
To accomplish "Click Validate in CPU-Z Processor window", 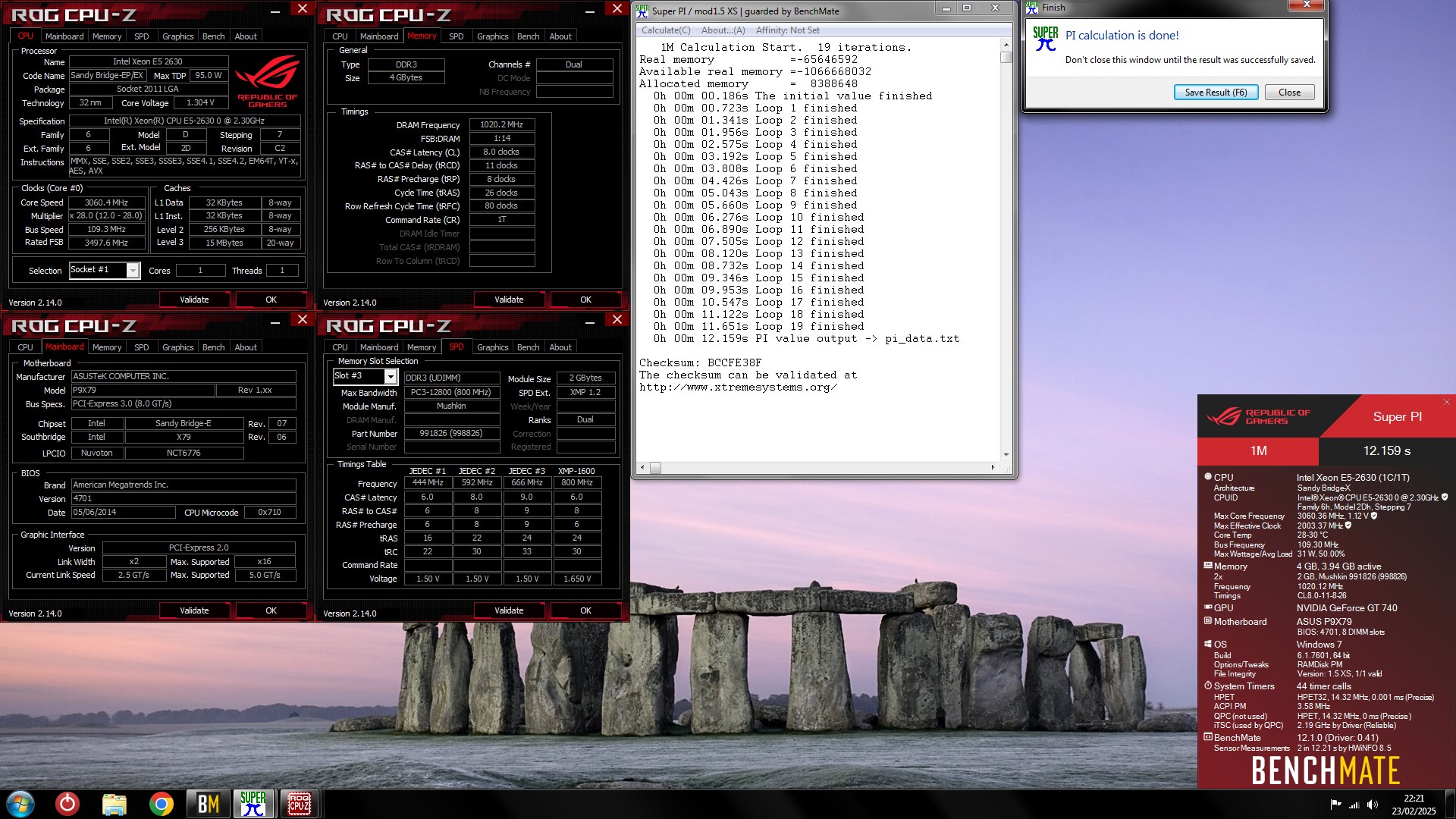I will click(194, 300).
